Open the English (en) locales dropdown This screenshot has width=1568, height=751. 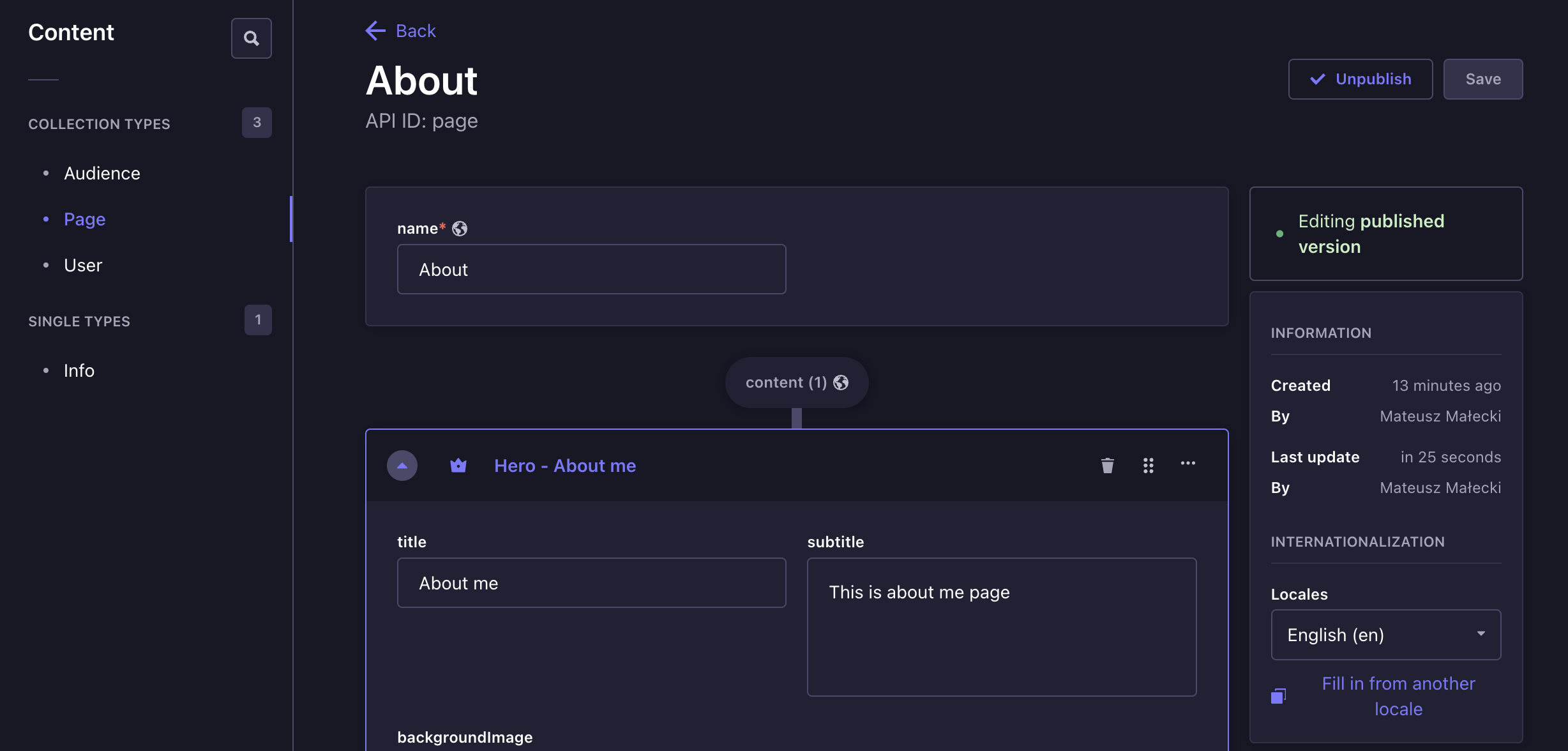tap(1385, 635)
